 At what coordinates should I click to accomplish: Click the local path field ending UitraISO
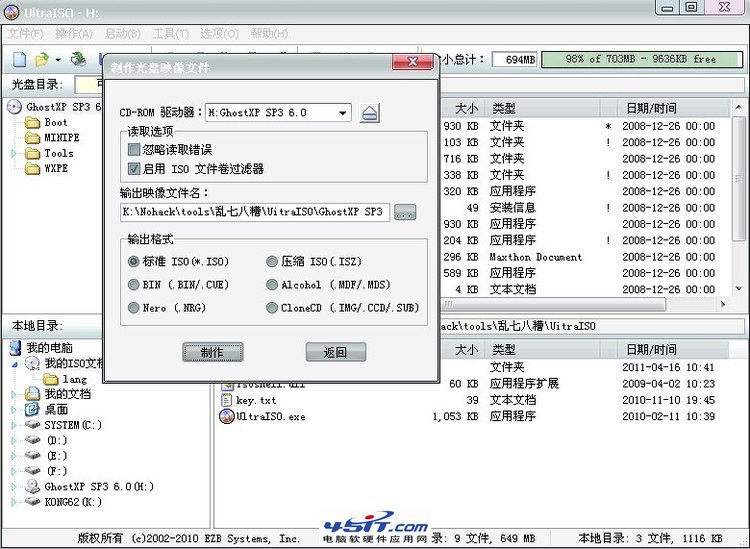(x=592, y=326)
